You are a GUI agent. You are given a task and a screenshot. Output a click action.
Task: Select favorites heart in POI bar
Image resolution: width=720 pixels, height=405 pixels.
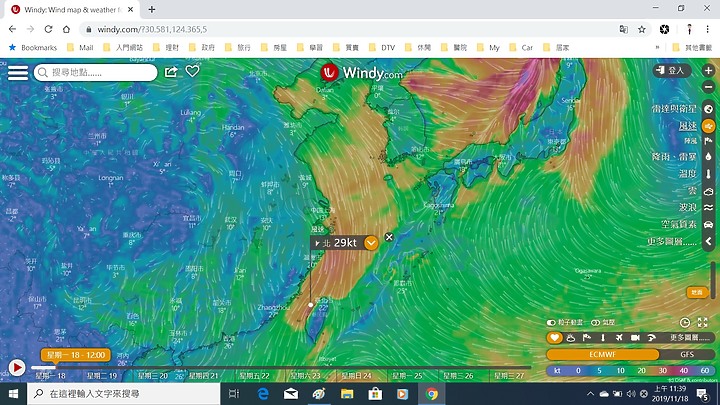click(x=554, y=338)
